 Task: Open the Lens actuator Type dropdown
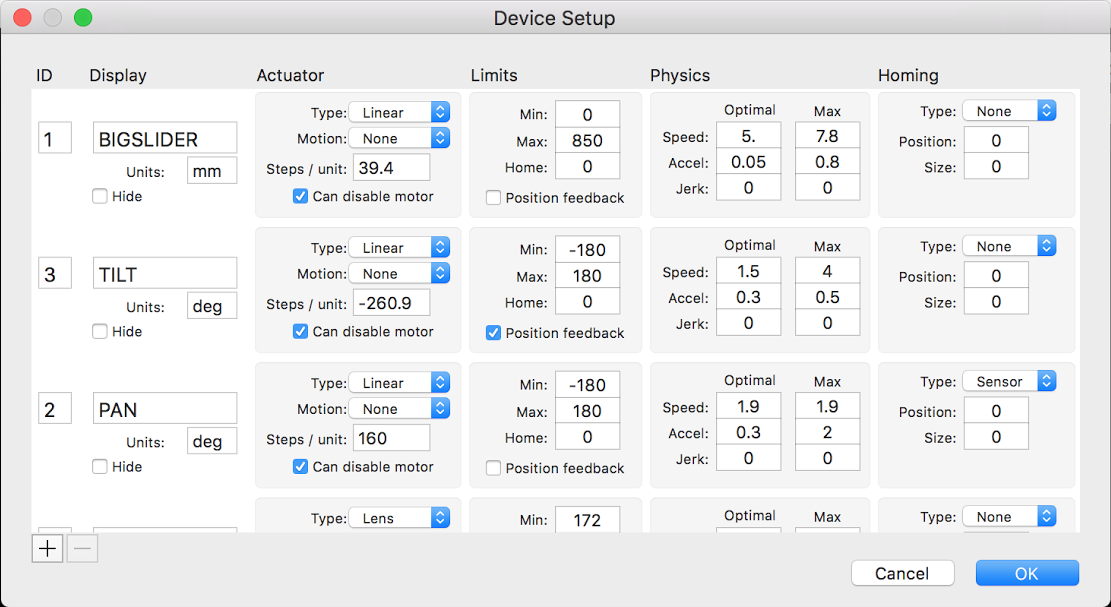(399, 518)
